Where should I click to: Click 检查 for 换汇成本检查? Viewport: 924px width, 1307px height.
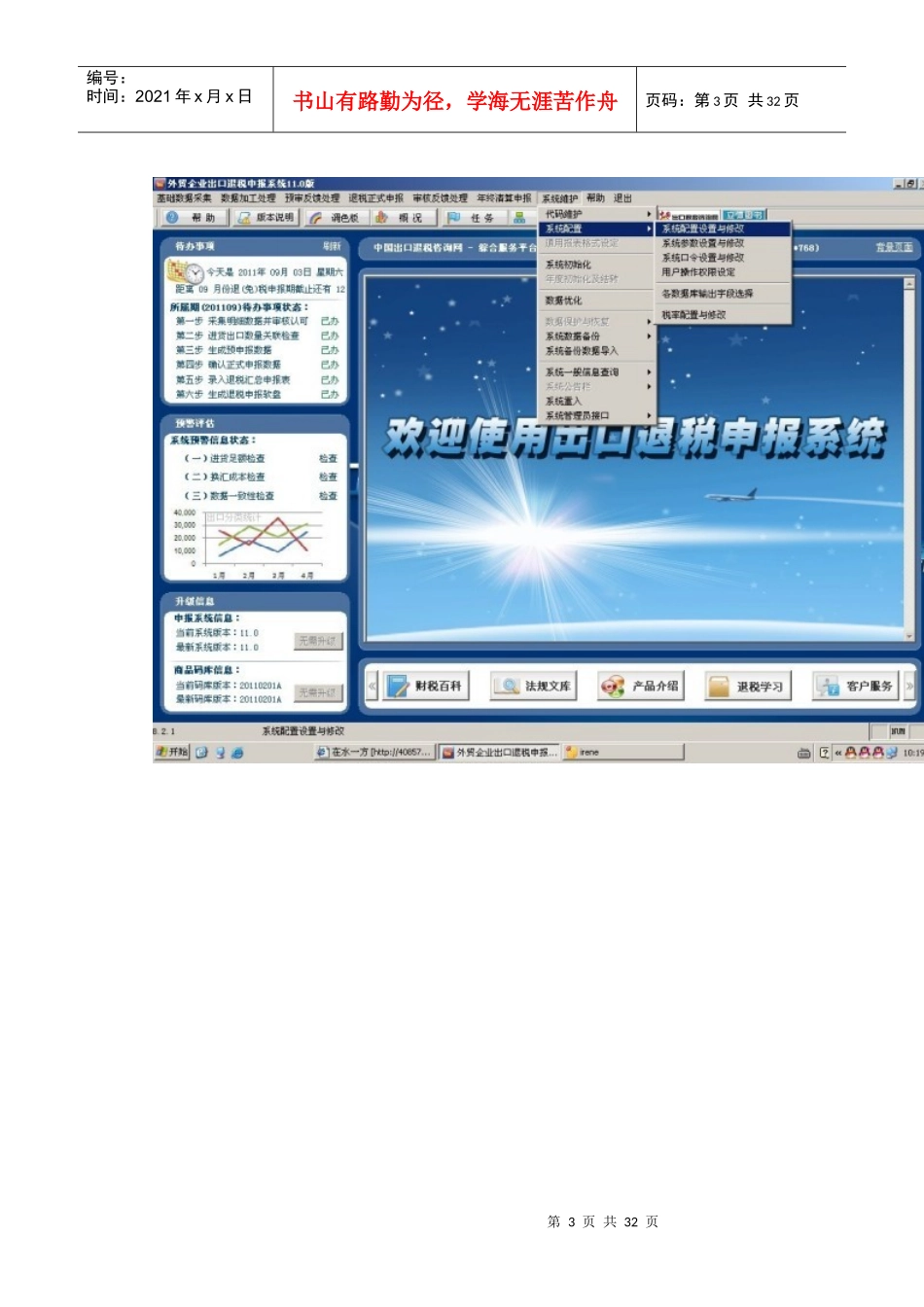[329, 477]
